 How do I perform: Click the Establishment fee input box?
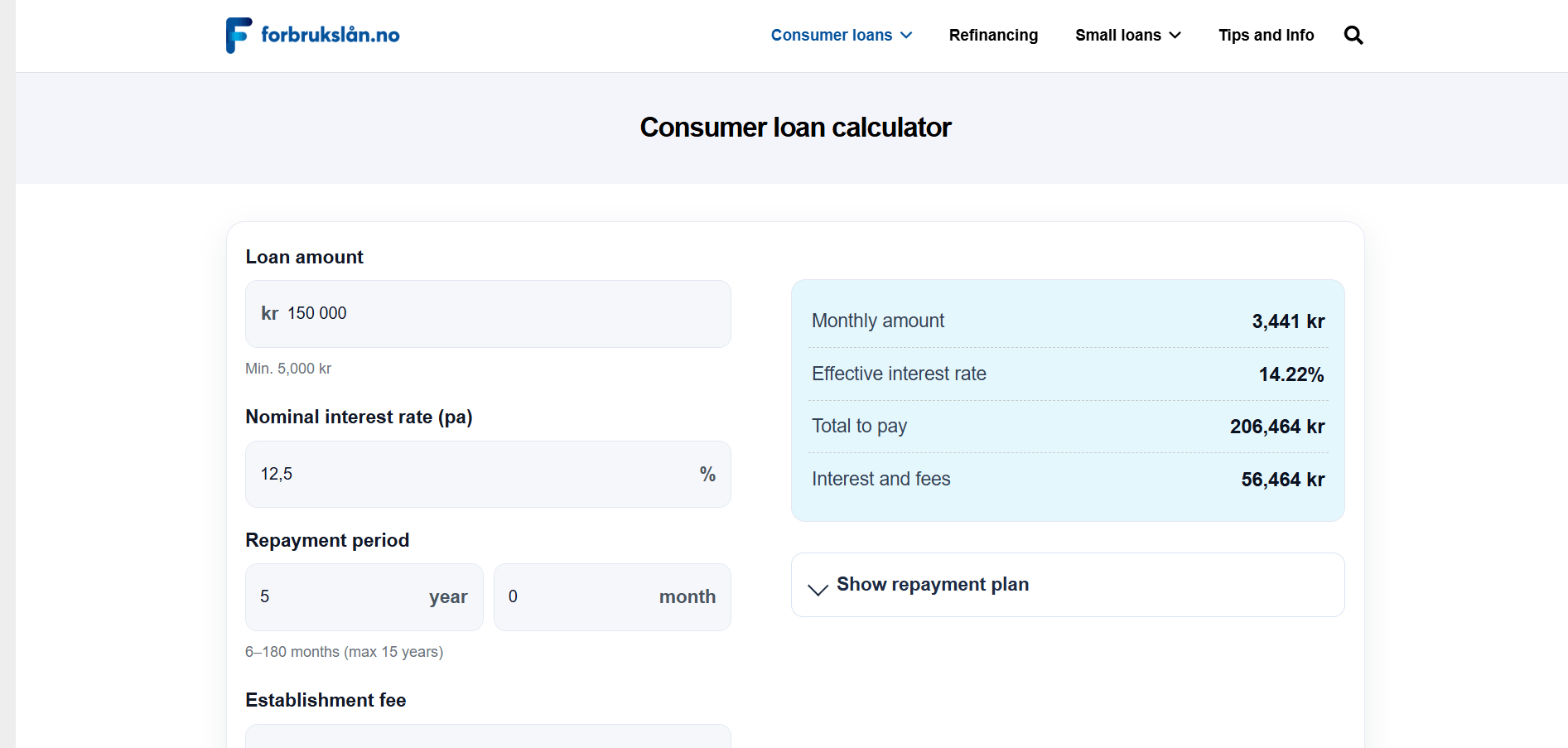488,736
